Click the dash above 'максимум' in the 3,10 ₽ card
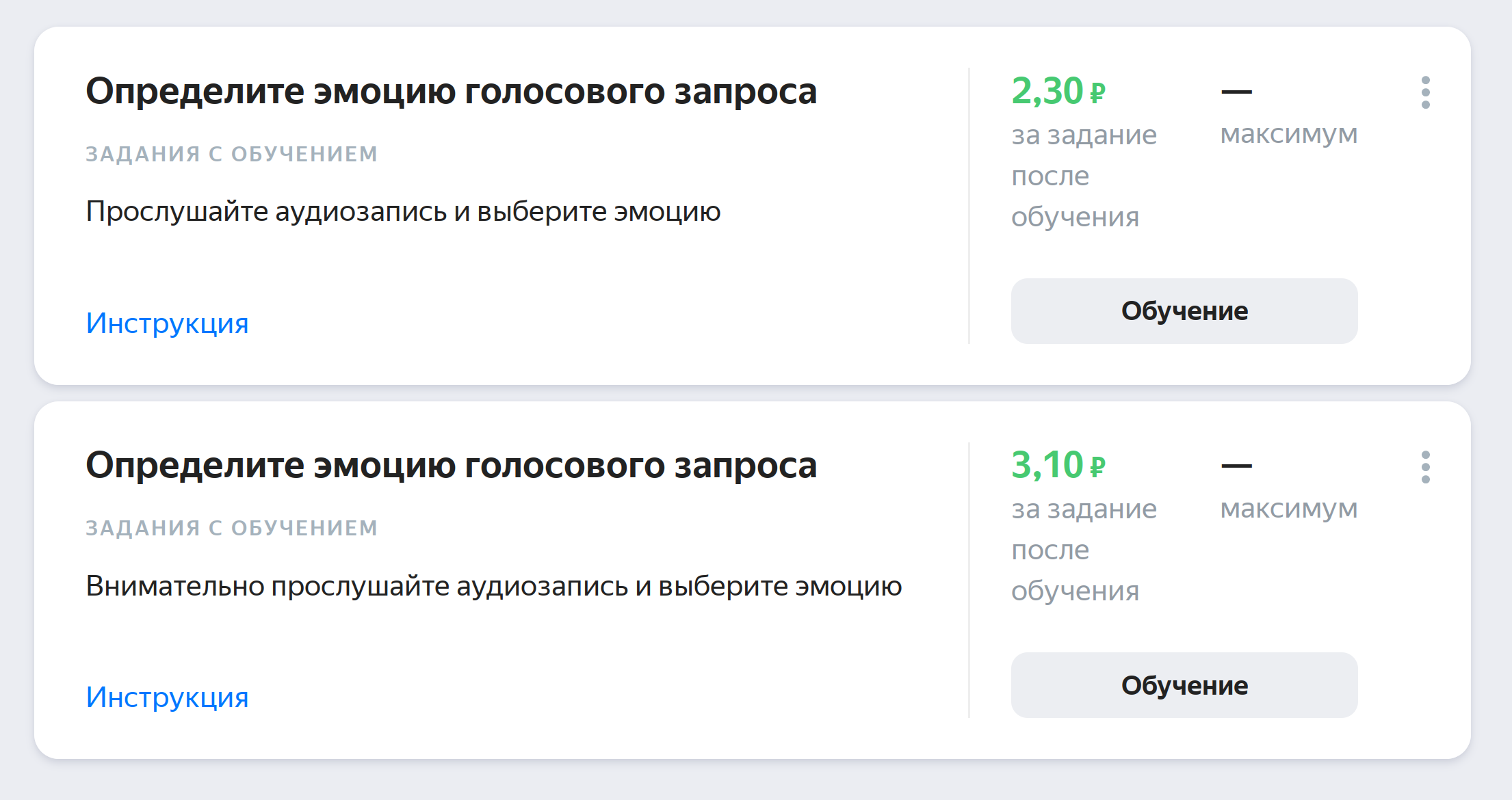The width and height of the screenshot is (1512, 800). pos(1236,466)
